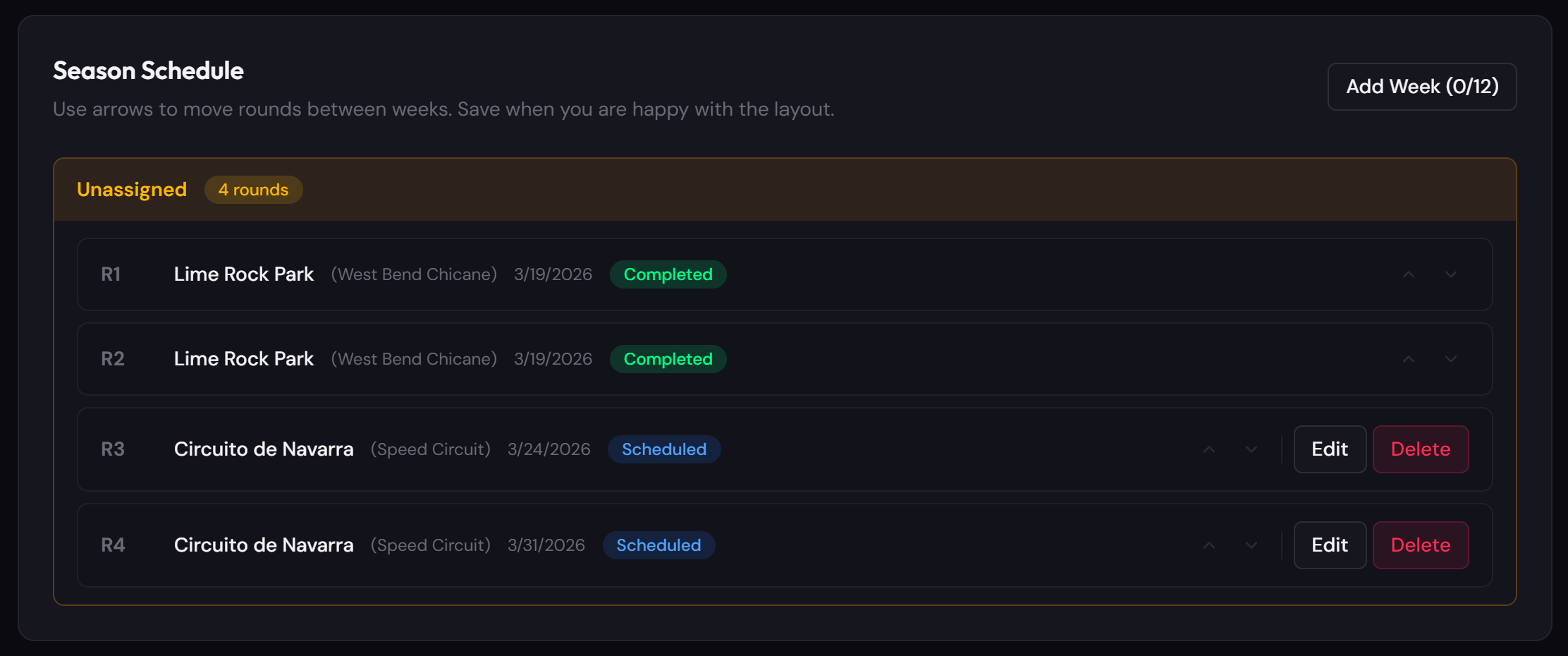Click Scheduled status badge on R3
This screenshot has width=1568, height=656.
click(x=663, y=449)
